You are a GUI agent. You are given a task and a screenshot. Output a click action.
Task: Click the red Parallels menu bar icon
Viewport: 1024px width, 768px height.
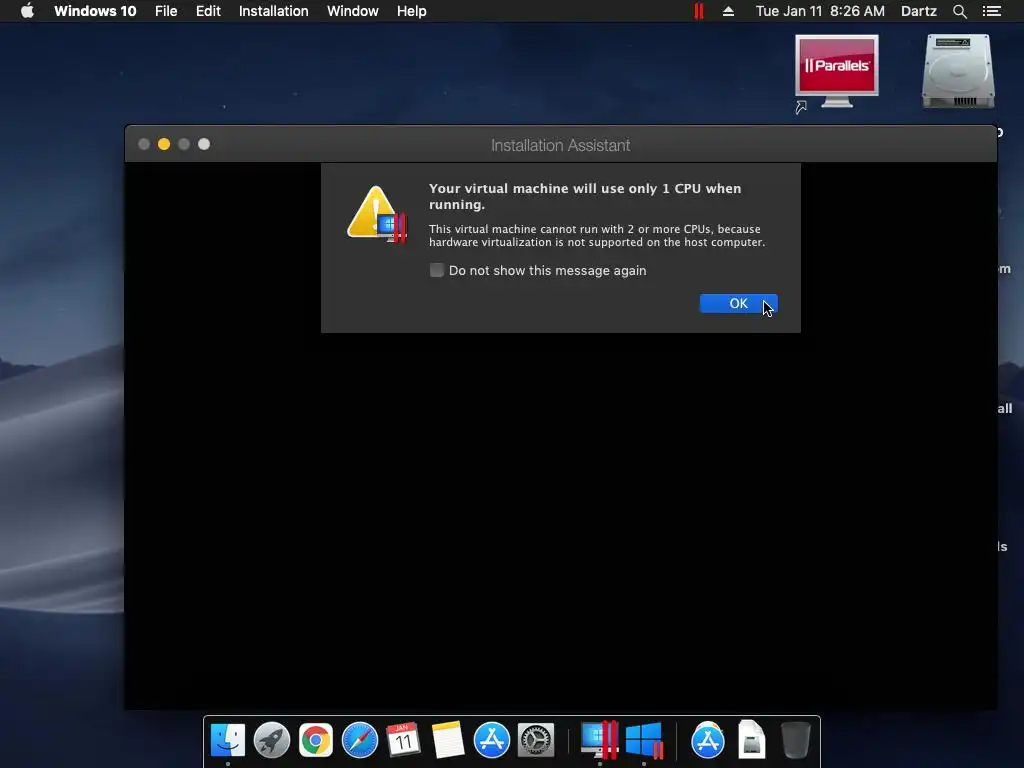click(x=699, y=11)
